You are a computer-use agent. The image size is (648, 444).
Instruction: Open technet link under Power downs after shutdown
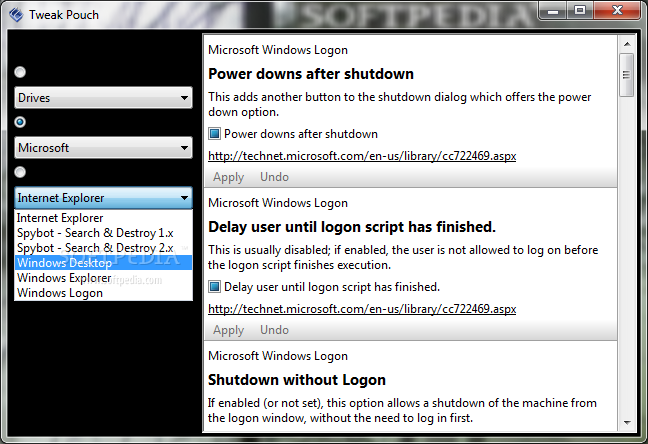pyautogui.click(x=362, y=156)
